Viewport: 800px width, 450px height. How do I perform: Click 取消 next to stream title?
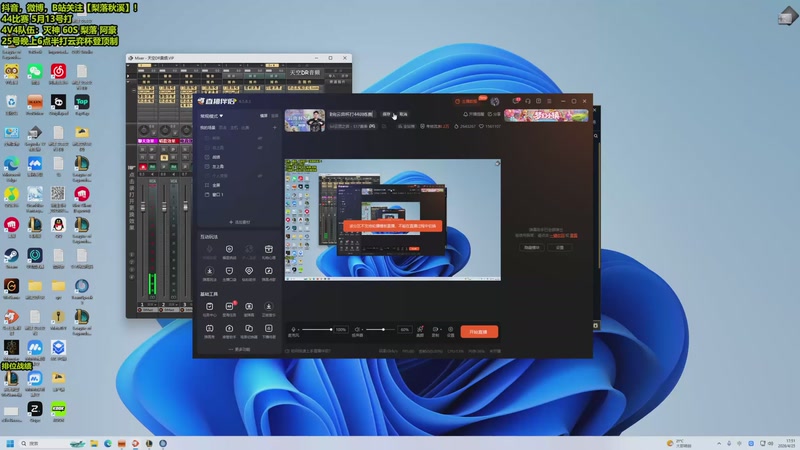tap(404, 114)
